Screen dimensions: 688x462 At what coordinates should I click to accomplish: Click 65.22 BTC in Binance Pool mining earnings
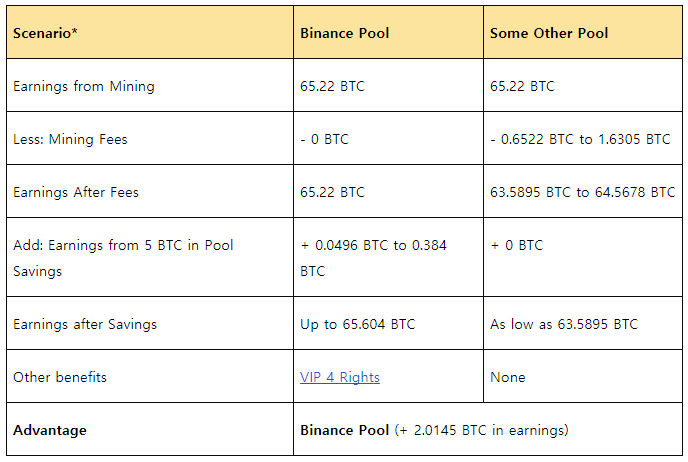332,86
